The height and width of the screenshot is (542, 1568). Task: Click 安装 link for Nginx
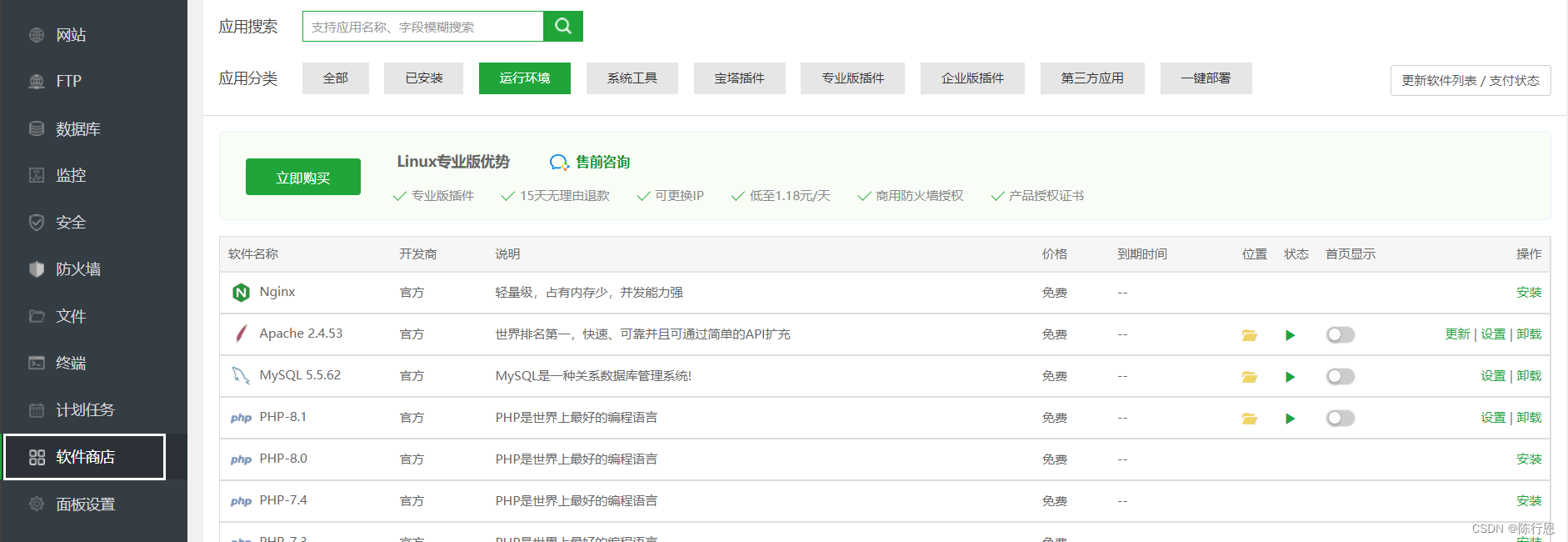(x=1529, y=293)
